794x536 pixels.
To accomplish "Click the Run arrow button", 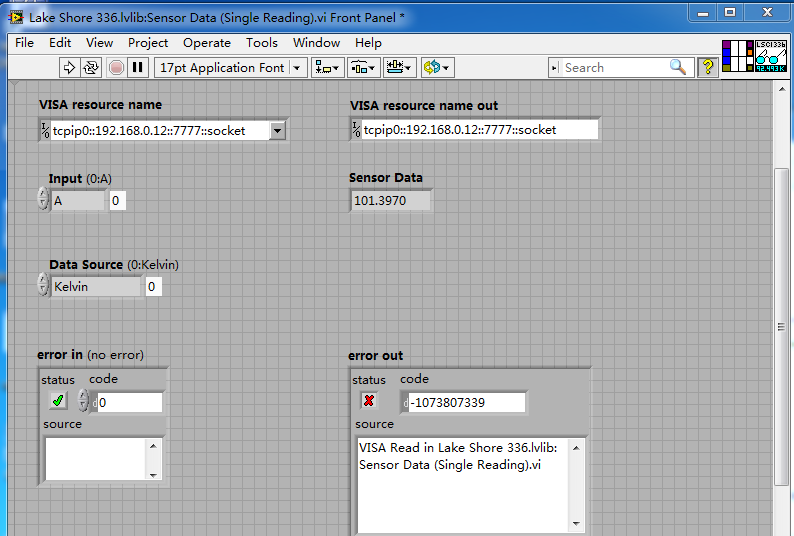I will point(69,67).
